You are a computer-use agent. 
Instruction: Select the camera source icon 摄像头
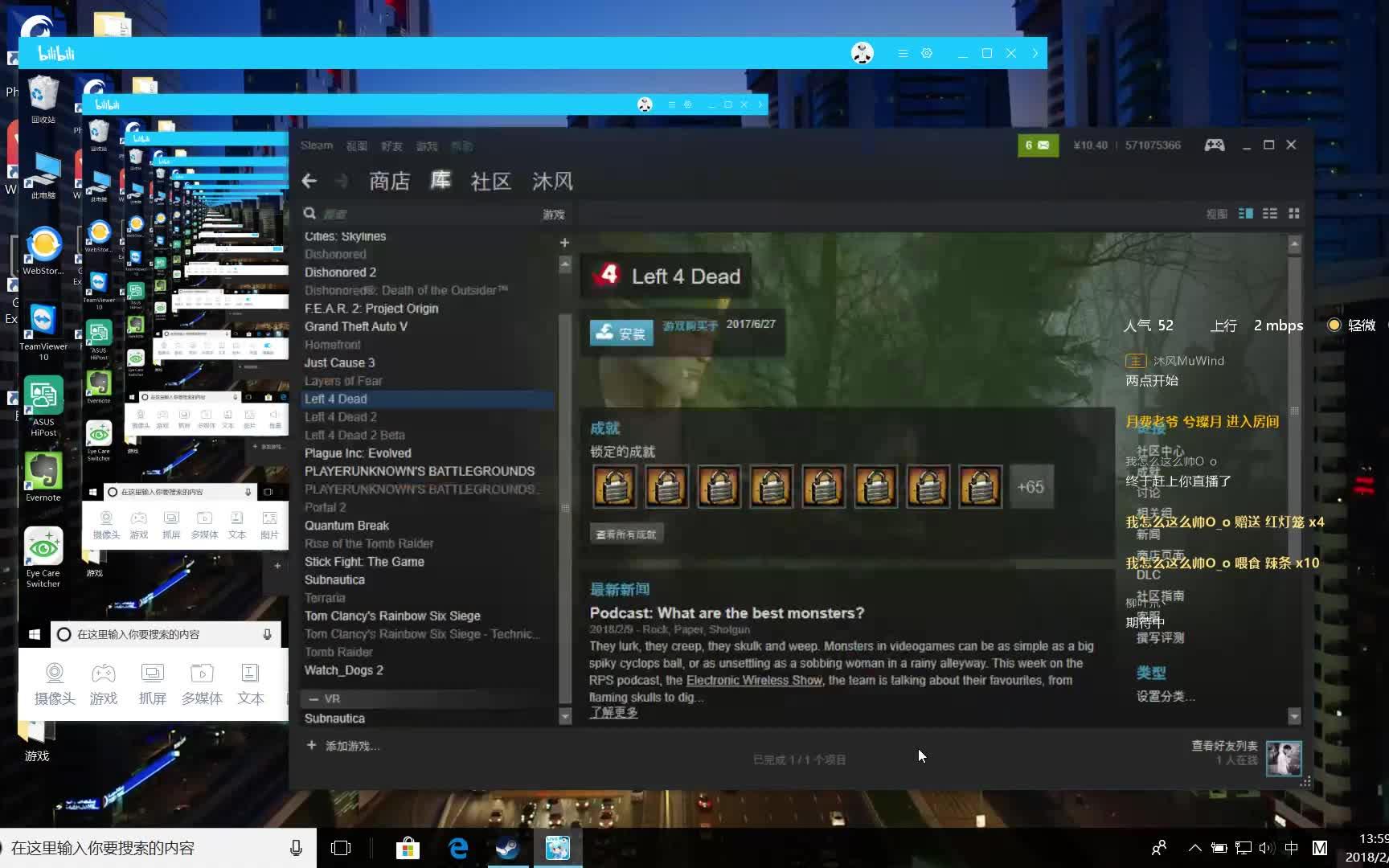[55, 684]
